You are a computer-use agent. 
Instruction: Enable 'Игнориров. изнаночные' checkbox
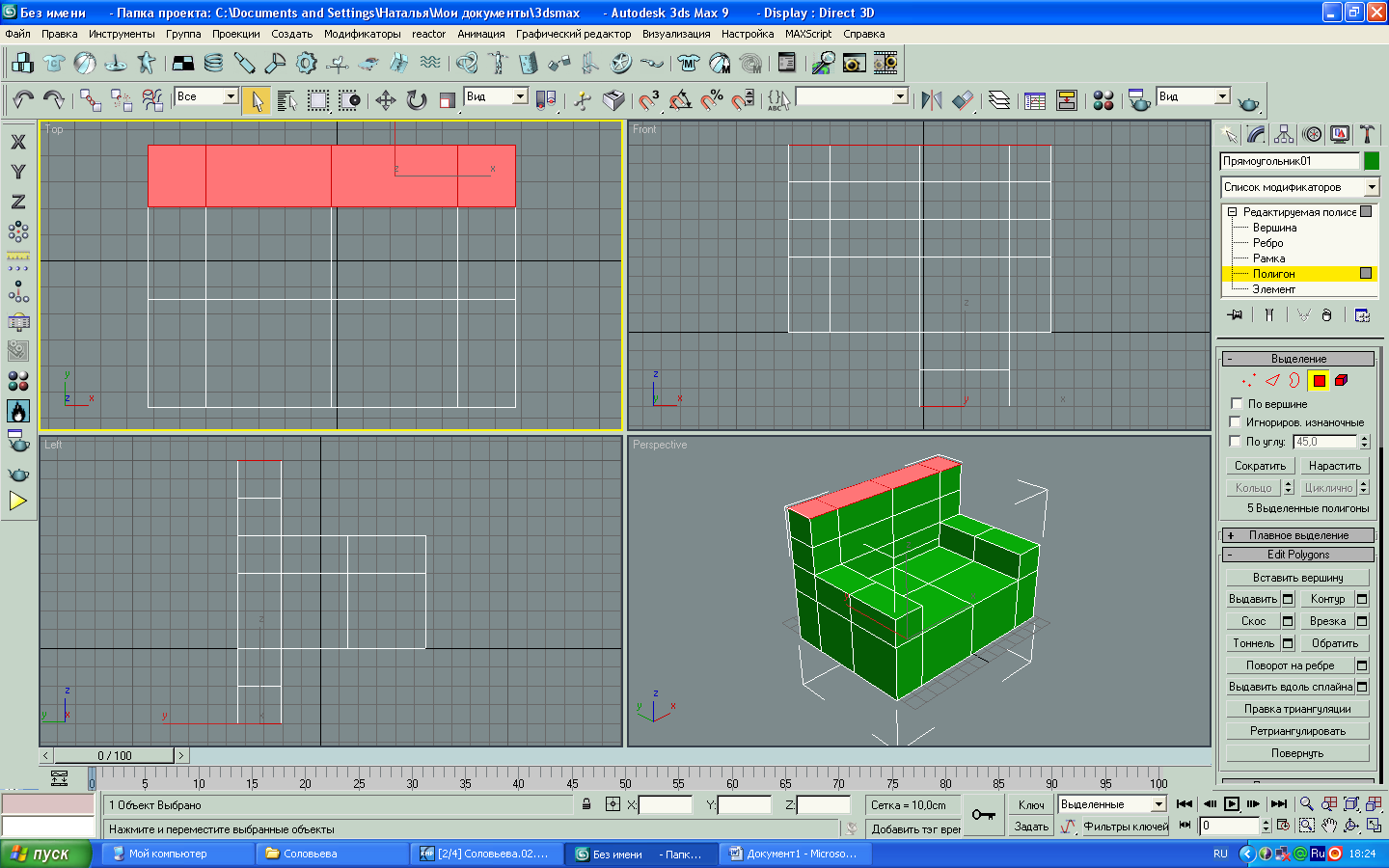tap(1235, 422)
